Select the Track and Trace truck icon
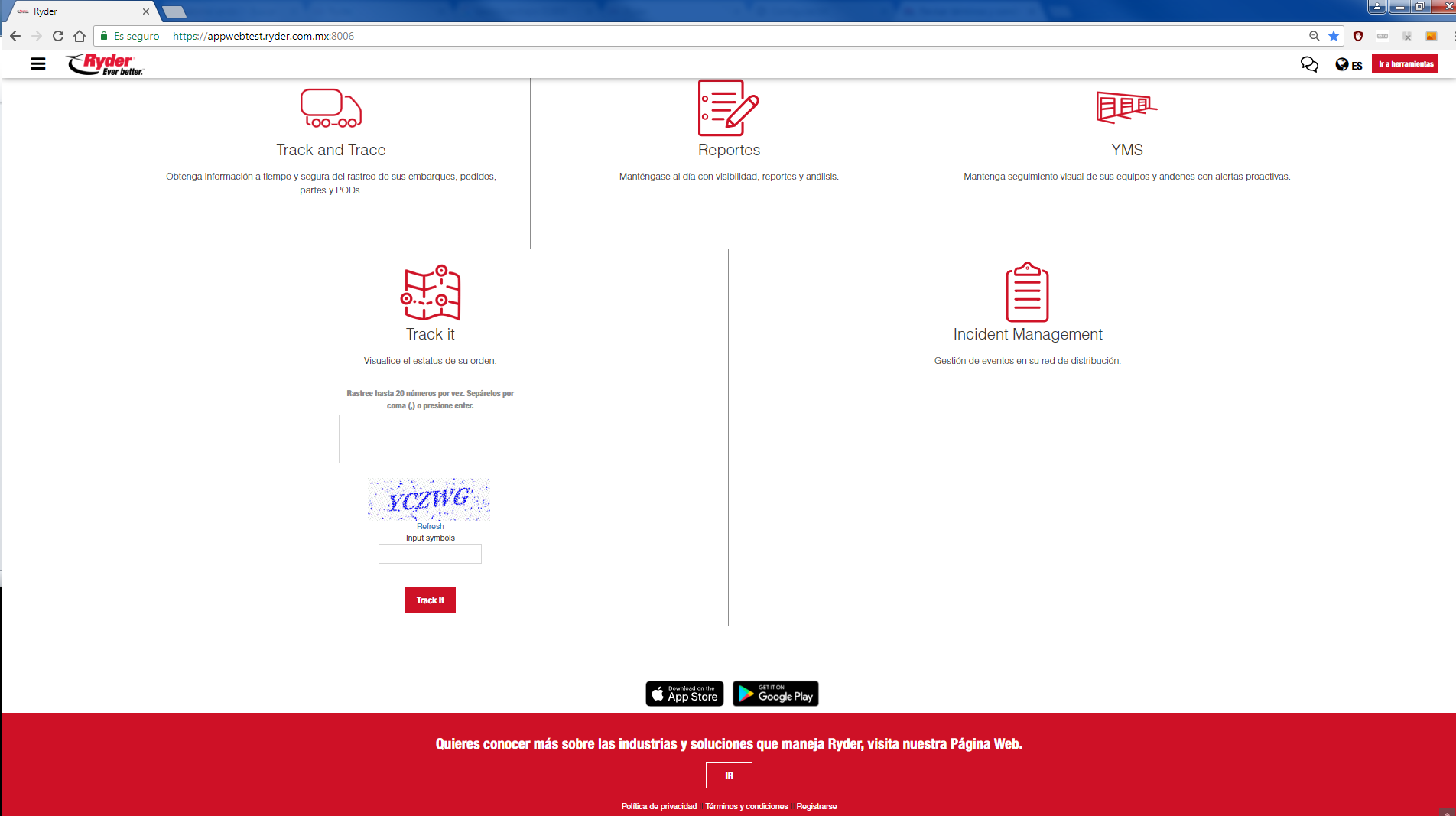Screen dimensions: 1456x816 pos(330,108)
